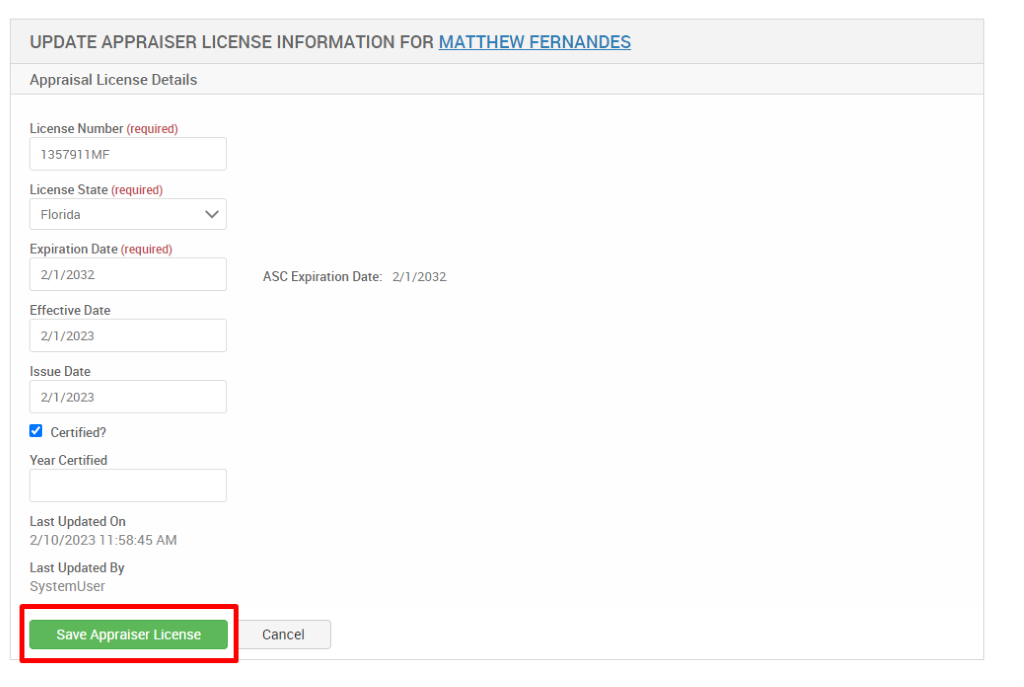This screenshot has width=1024, height=687.
Task: Focus the Expiration Date input showing 2/1/2032
Action: 127,274
